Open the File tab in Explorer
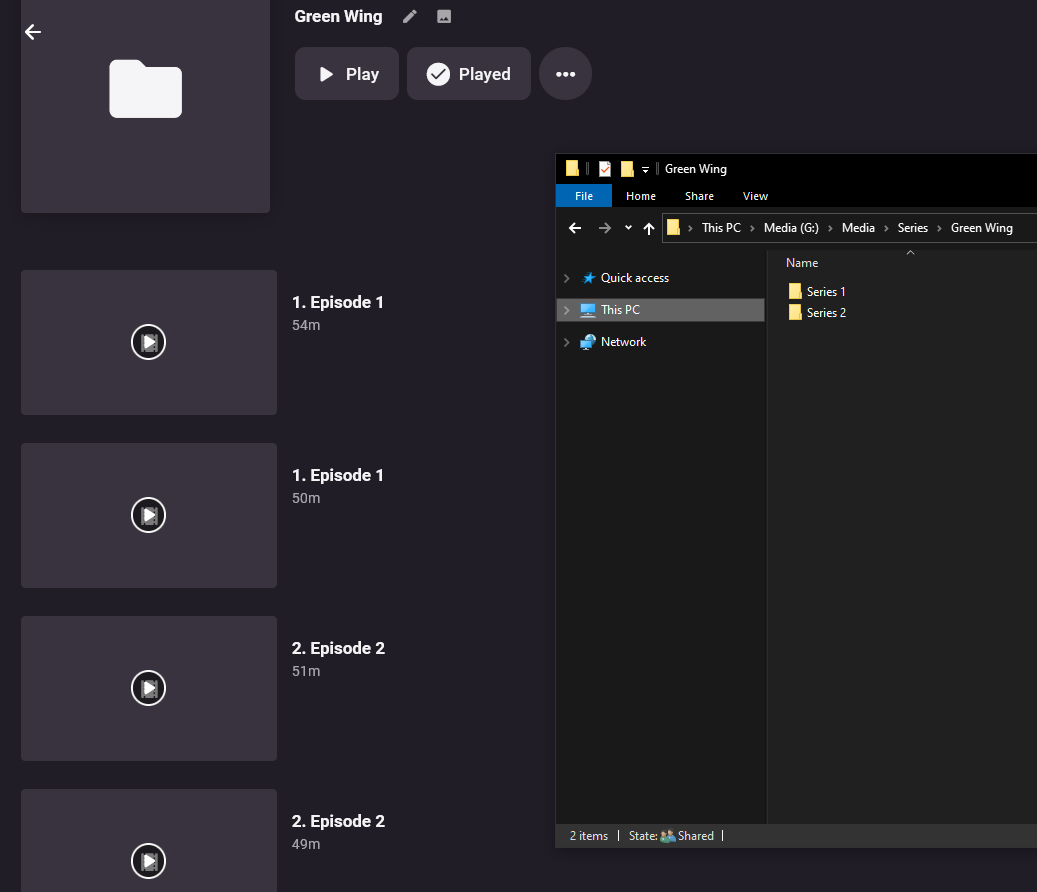The image size is (1037, 892). click(x=584, y=196)
